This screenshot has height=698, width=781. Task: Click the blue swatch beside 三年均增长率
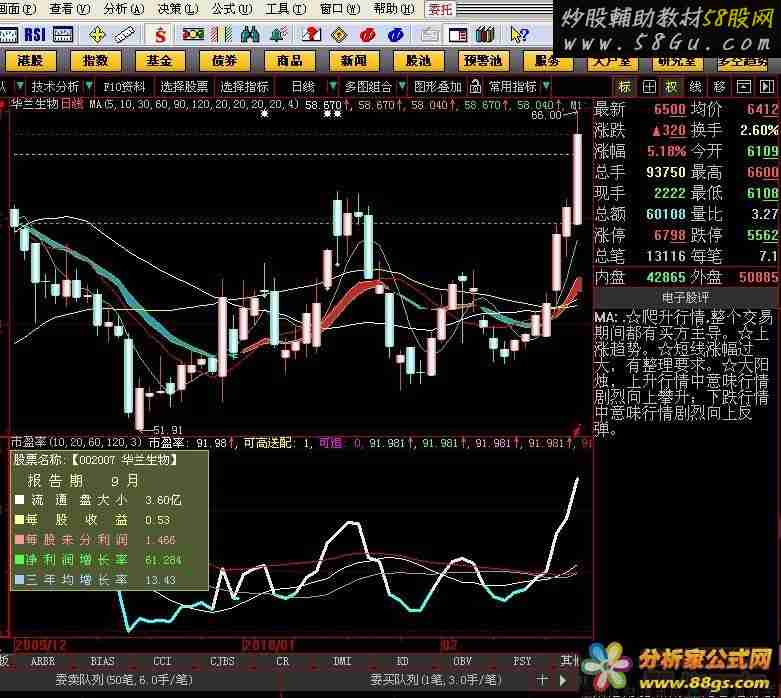click(x=19, y=579)
